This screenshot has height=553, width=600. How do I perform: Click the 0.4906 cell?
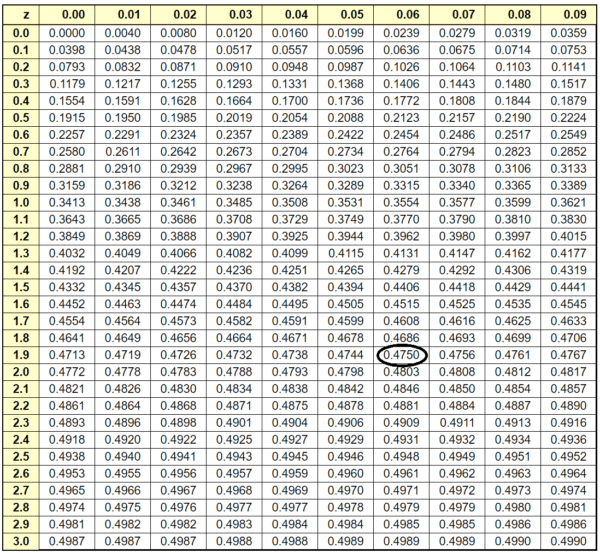(x=346, y=423)
